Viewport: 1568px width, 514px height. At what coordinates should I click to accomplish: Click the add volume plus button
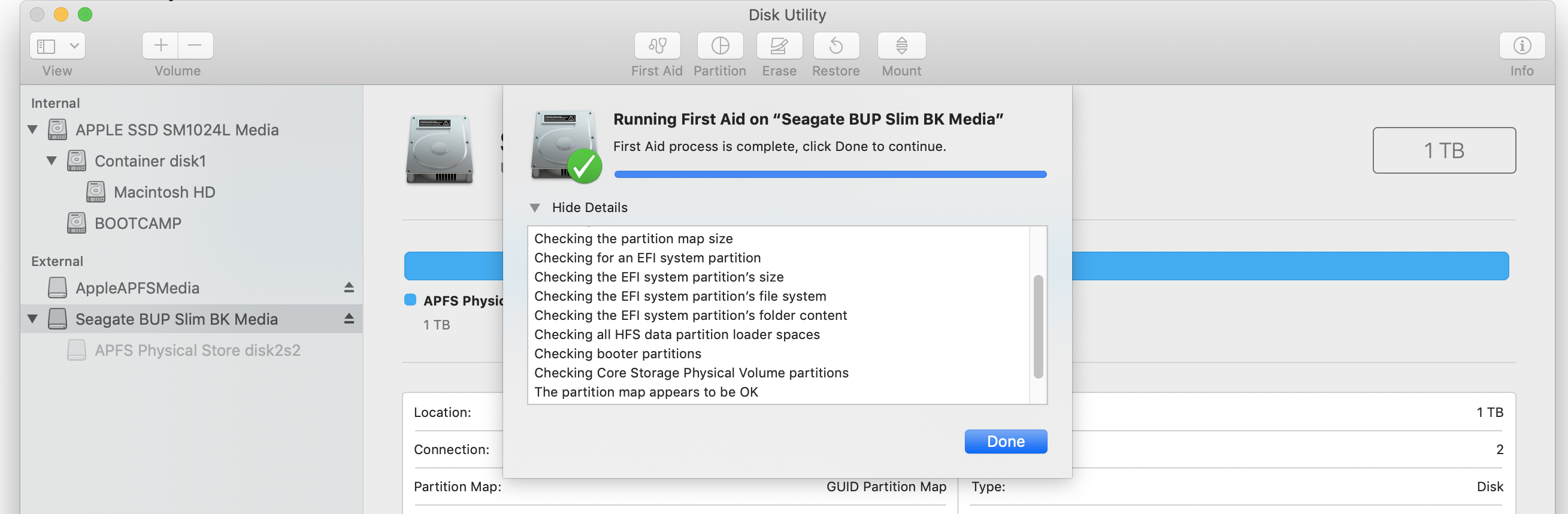161,46
